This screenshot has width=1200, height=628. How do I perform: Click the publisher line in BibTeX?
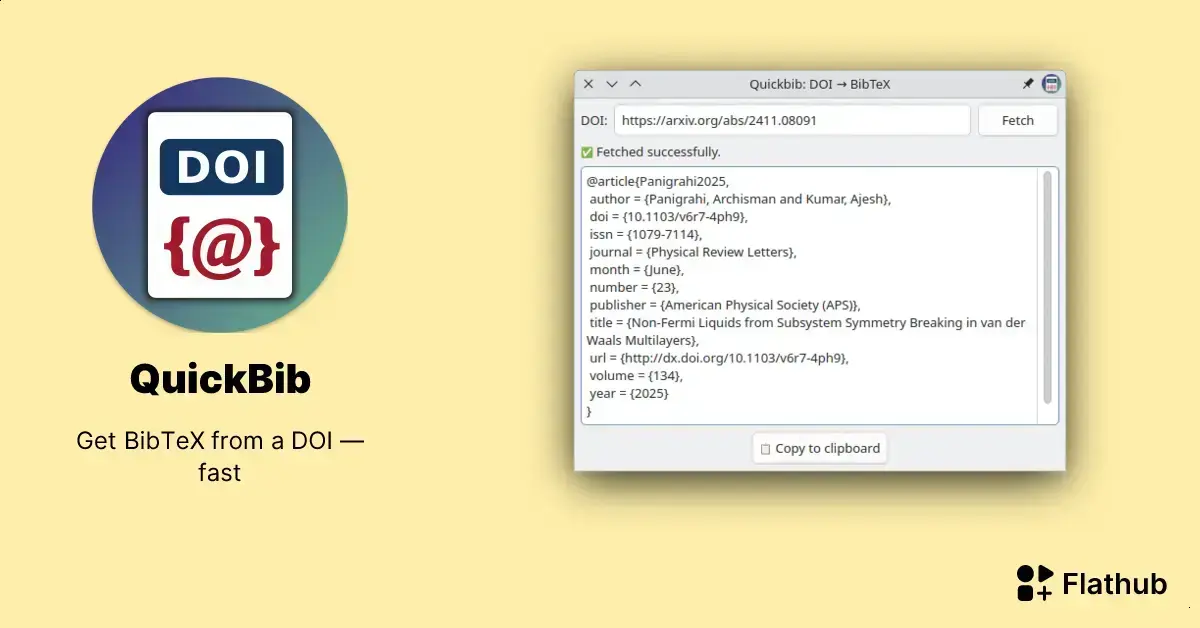coord(725,305)
